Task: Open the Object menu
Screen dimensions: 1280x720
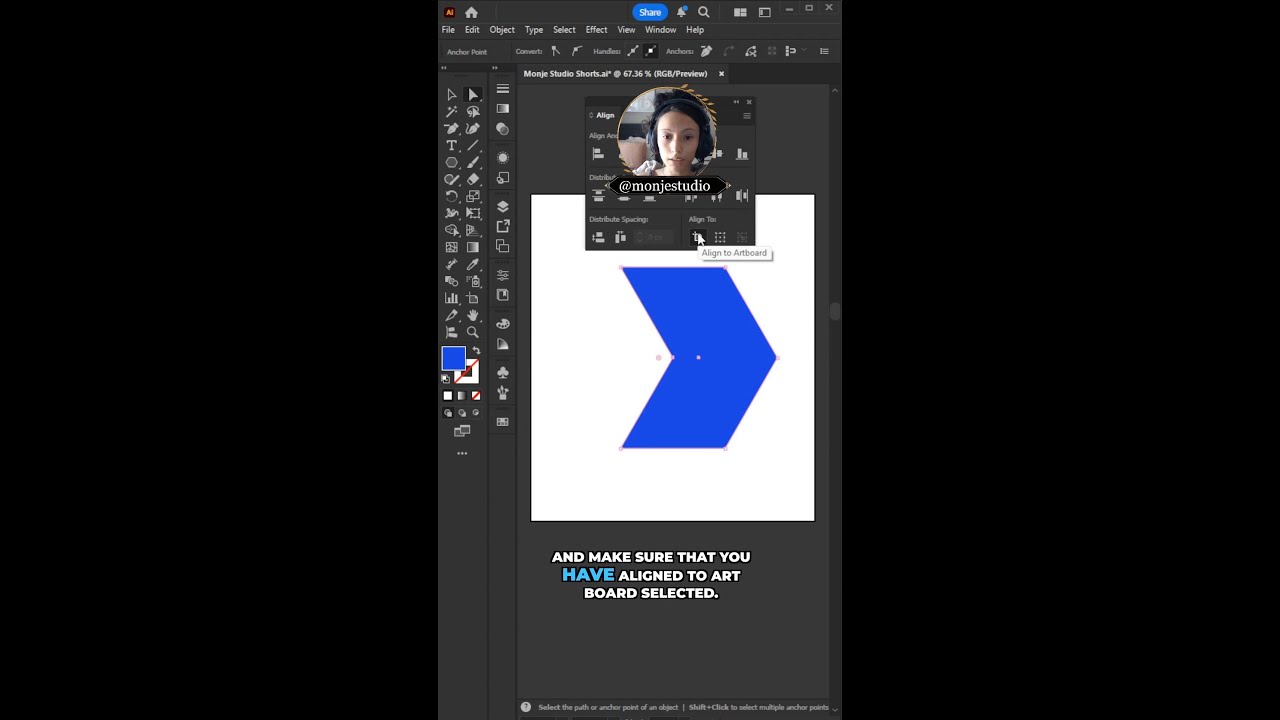Action: point(502,30)
